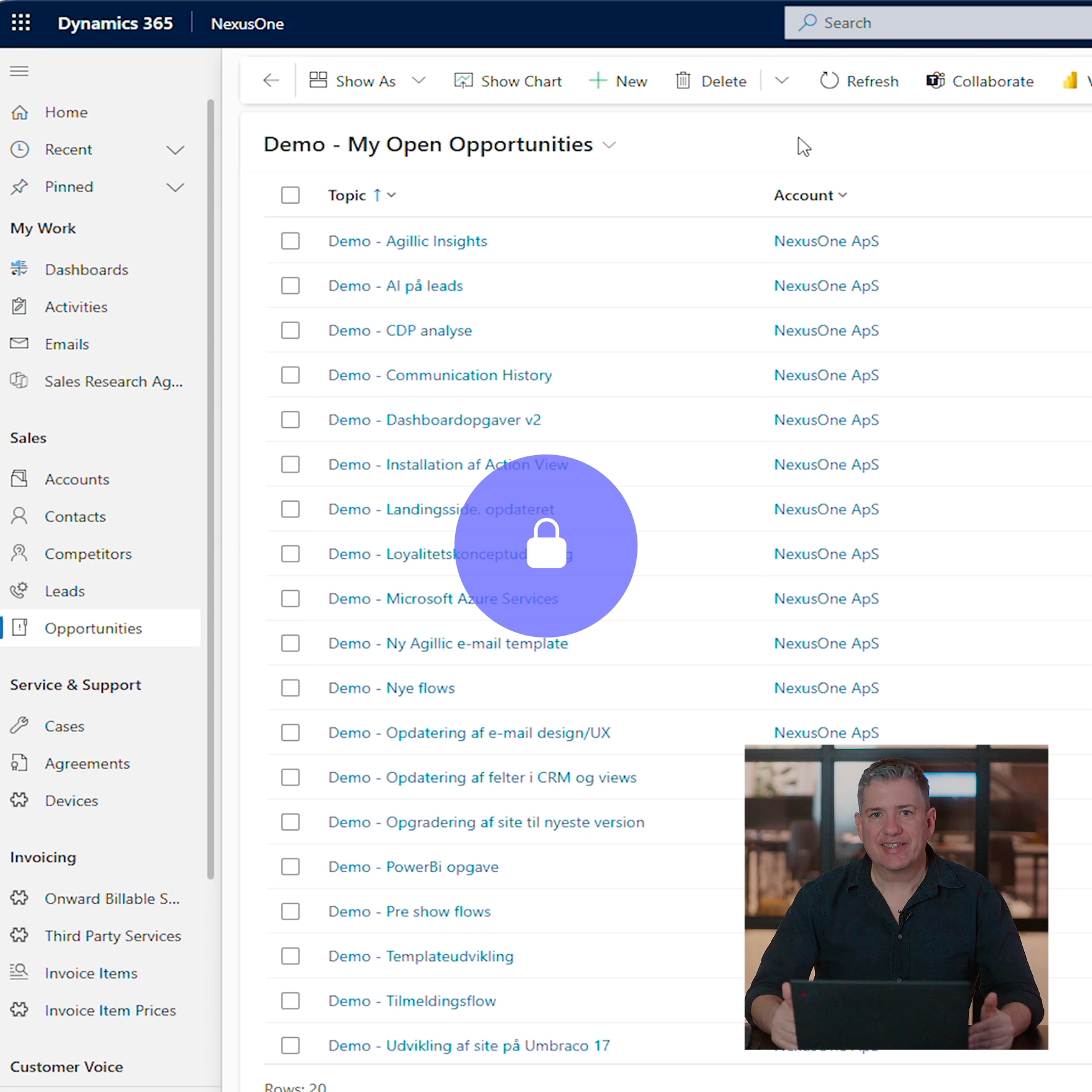Click the Contacts person icon
The width and height of the screenshot is (1092, 1092).
click(x=20, y=516)
